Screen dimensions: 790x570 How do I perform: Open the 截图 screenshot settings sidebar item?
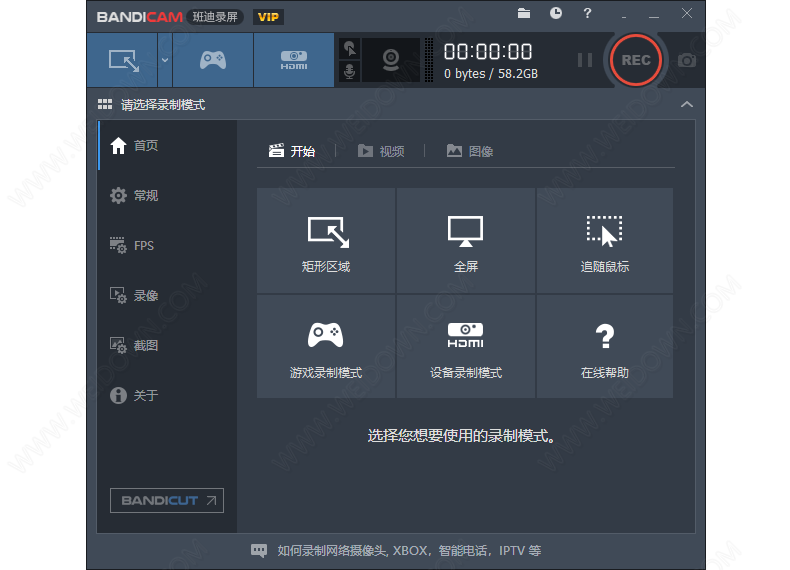point(167,345)
